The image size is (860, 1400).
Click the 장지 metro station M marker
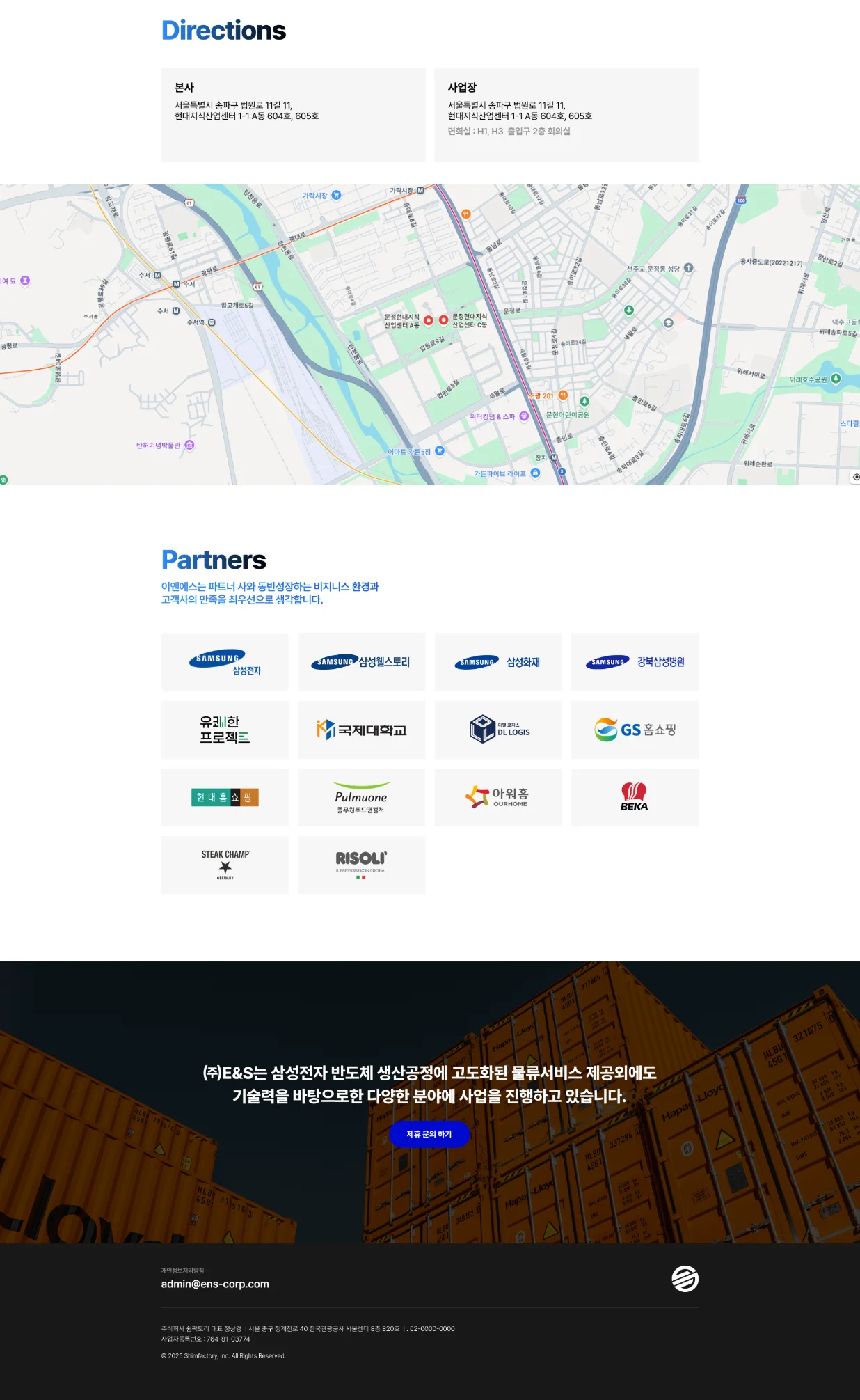click(x=554, y=458)
